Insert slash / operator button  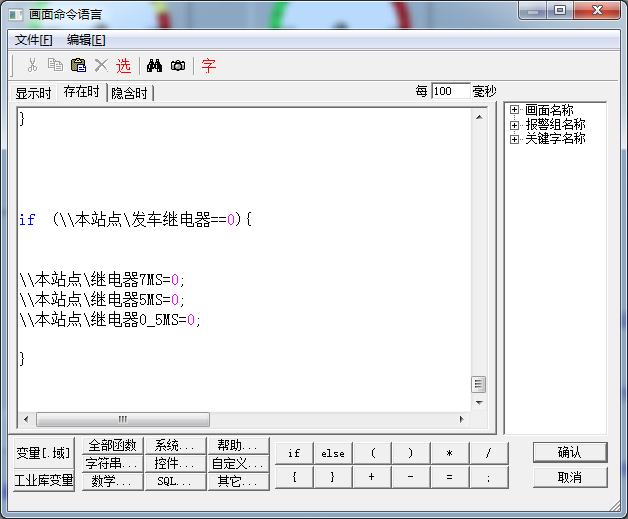point(489,453)
